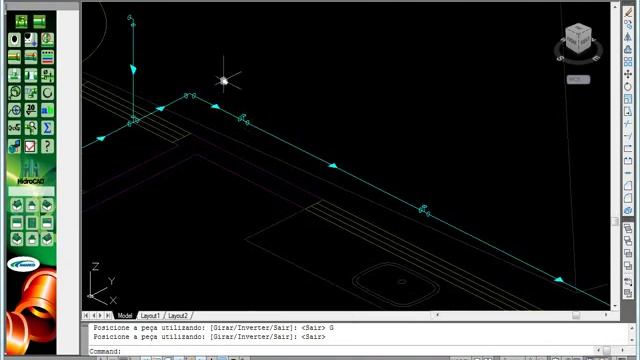
Task: Click the 3D cubes icon in HidroCAD palette
Action: tap(14, 146)
